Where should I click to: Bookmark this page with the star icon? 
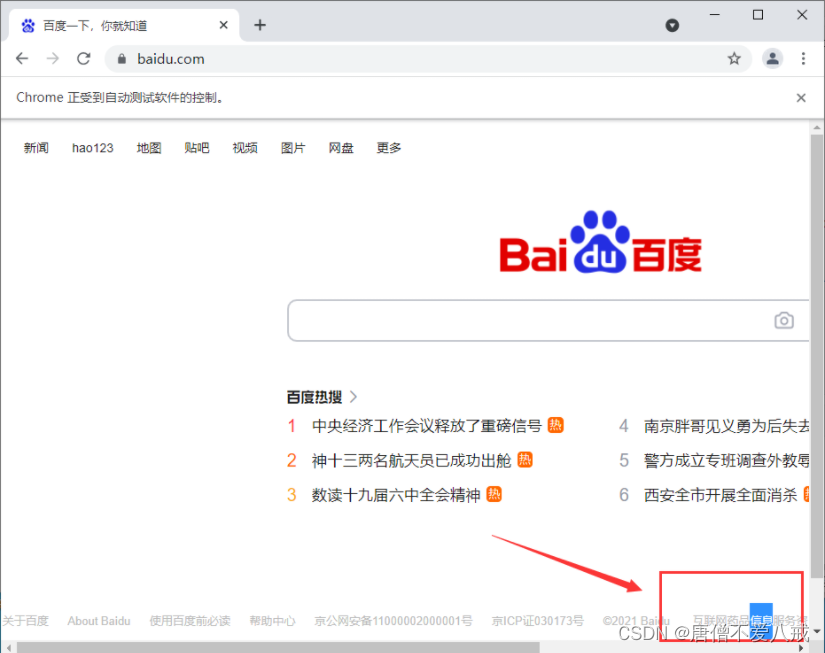(734, 58)
